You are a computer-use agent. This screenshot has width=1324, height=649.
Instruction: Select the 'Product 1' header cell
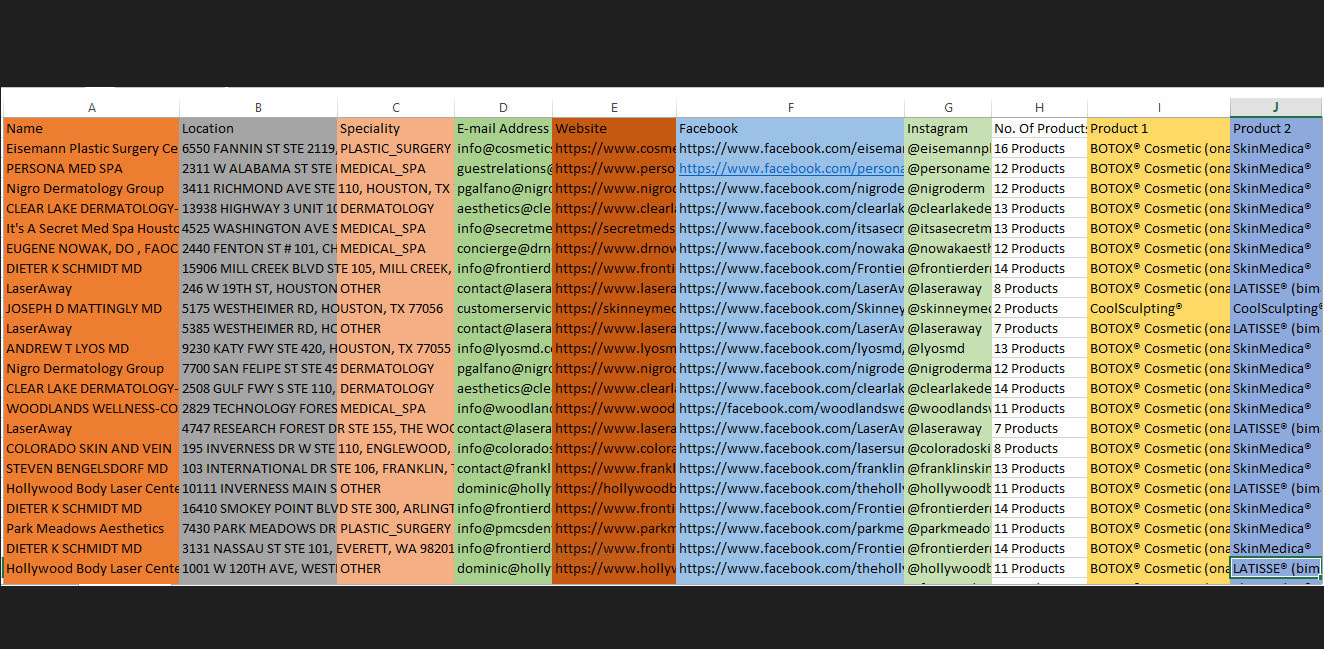tap(1158, 129)
